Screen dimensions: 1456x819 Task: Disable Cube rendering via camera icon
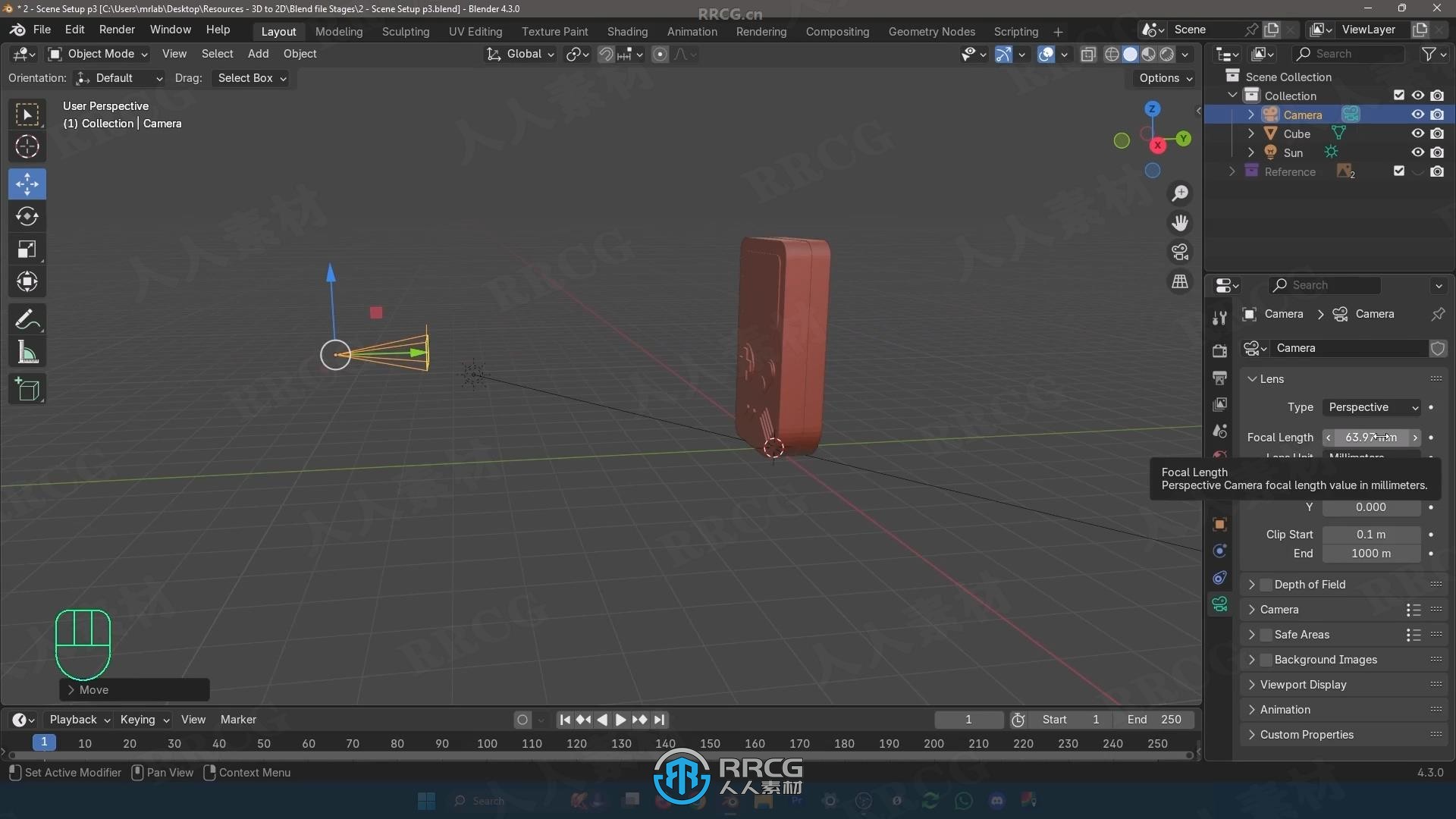(1437, 133)
